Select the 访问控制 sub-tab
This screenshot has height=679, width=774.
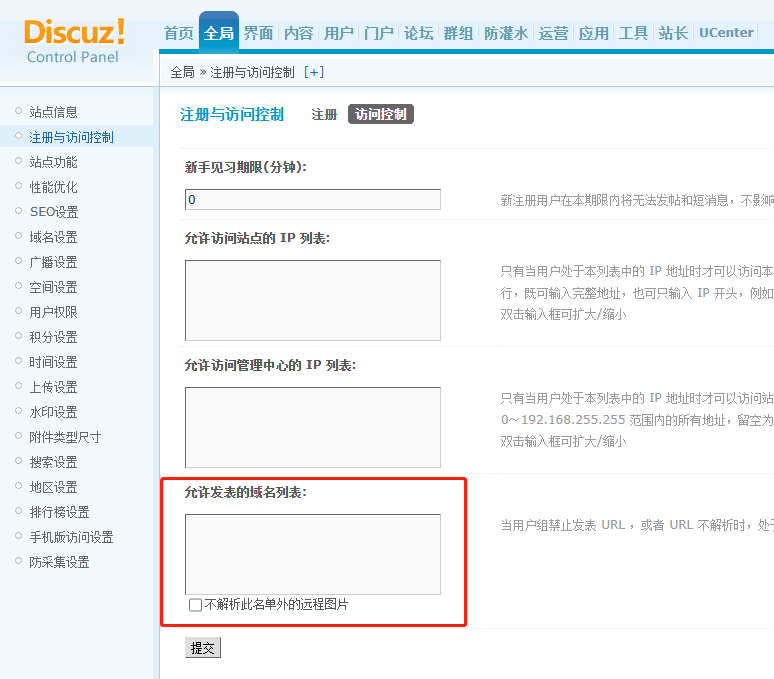pos(381,114)
